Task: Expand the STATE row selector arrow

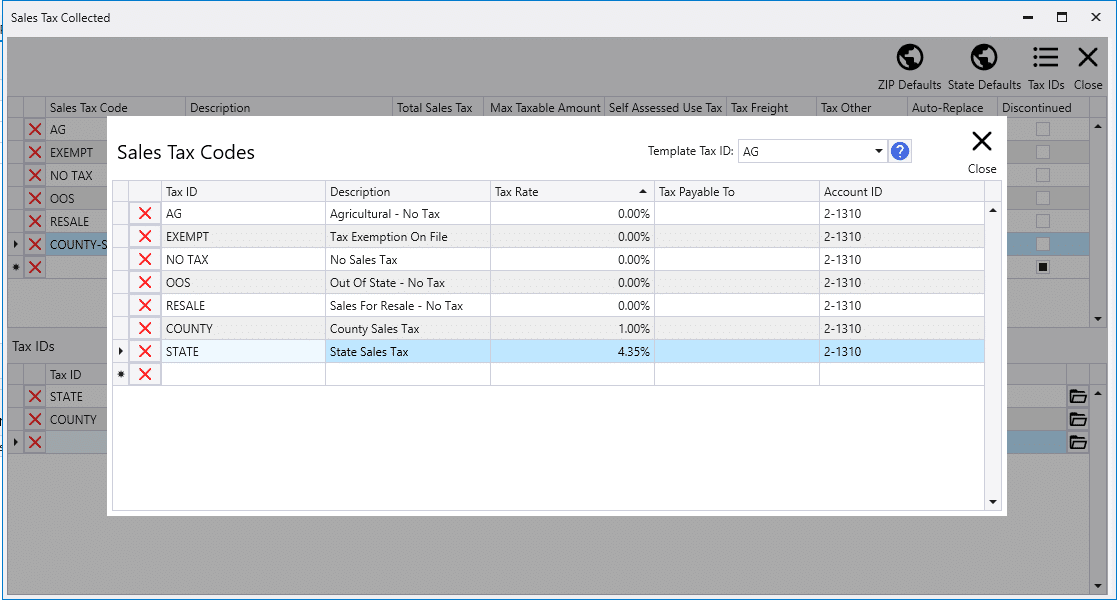Action: [119, 351]
